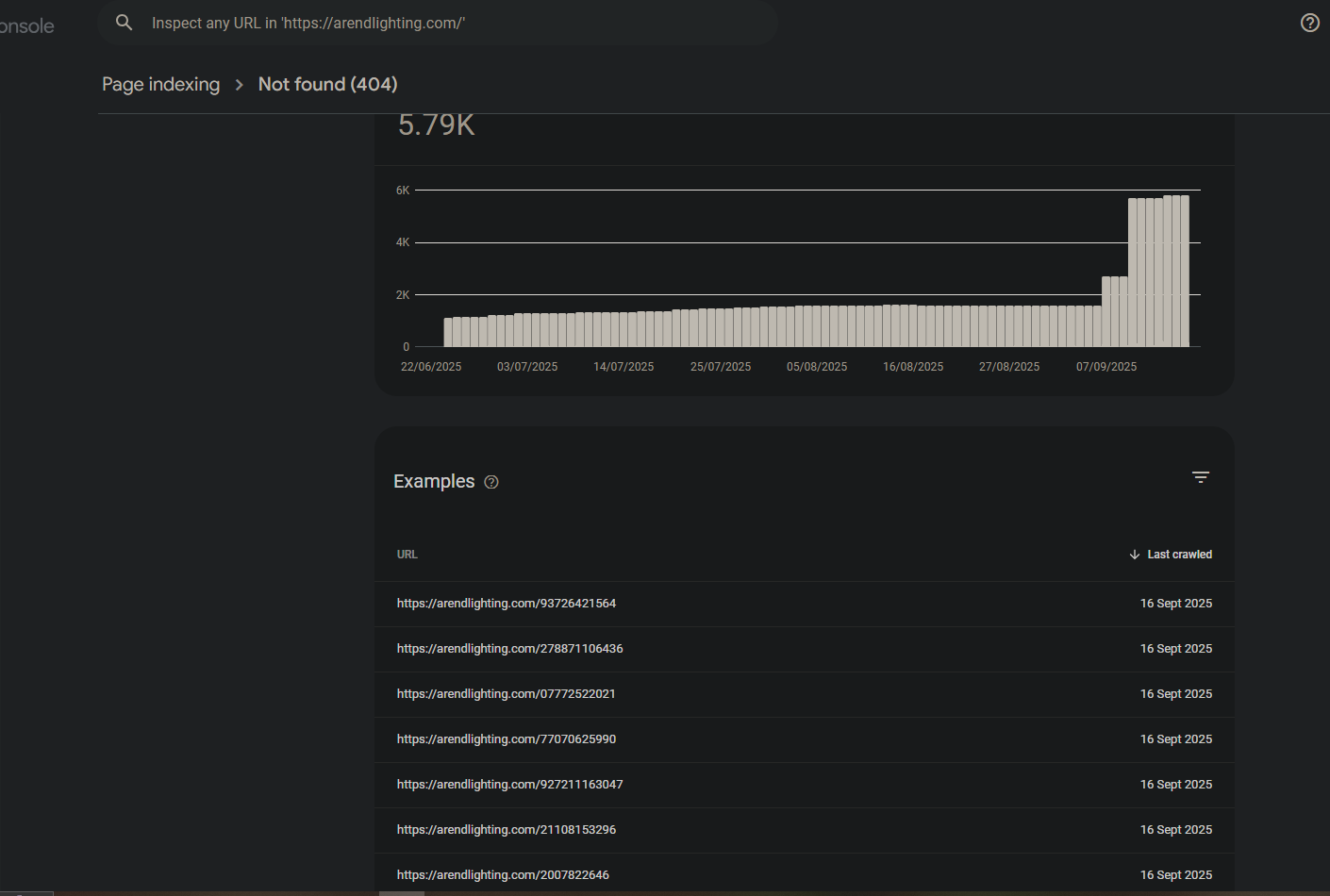Click the search magnifier icon
The height and width of the screenshot is (896, 1330).
[124, 23]
